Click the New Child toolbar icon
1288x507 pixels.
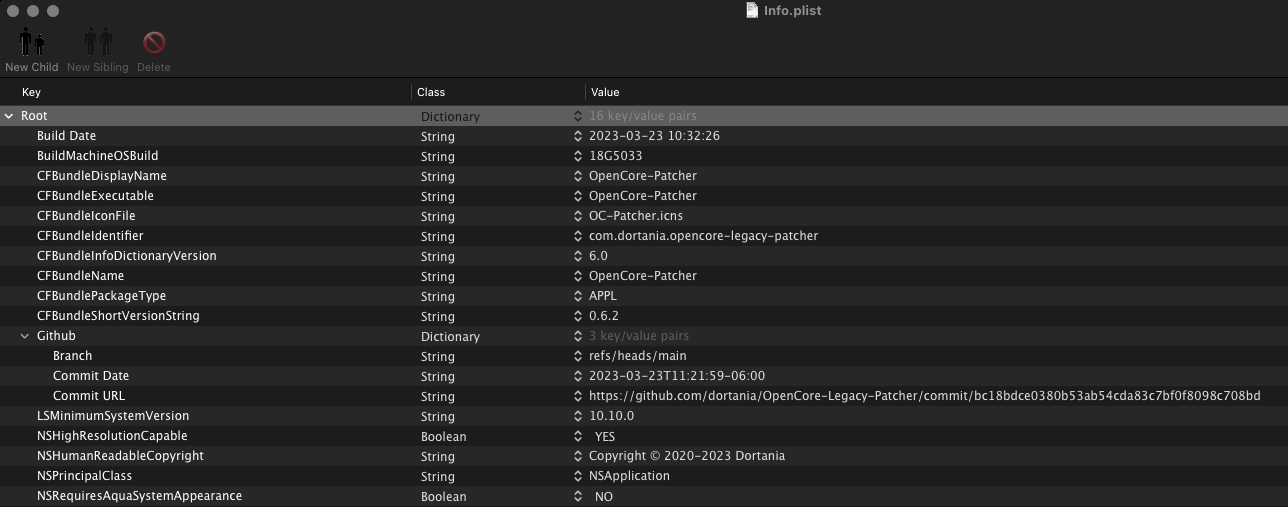[32, 42]
